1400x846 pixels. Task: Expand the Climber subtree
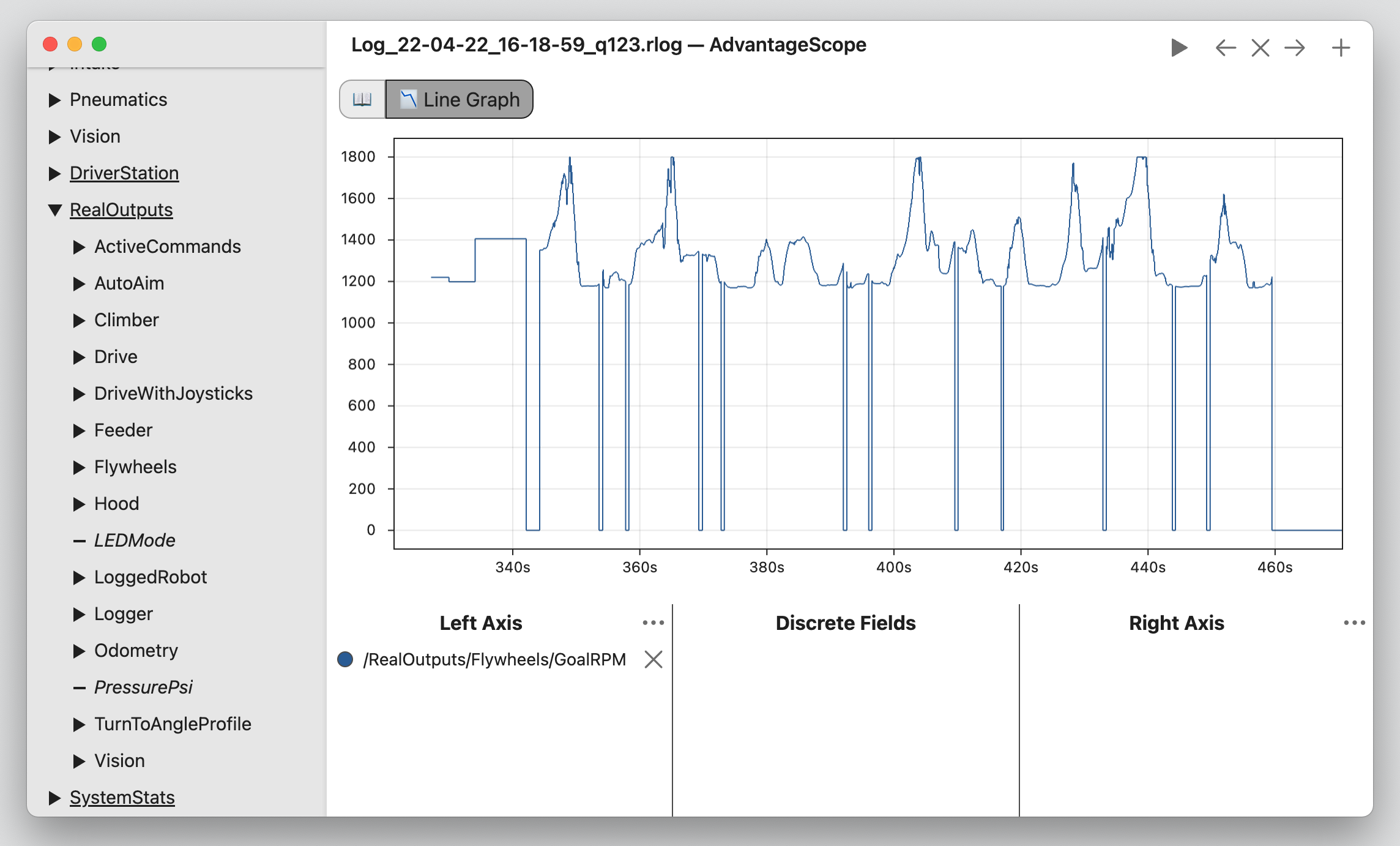coord(80,320)
